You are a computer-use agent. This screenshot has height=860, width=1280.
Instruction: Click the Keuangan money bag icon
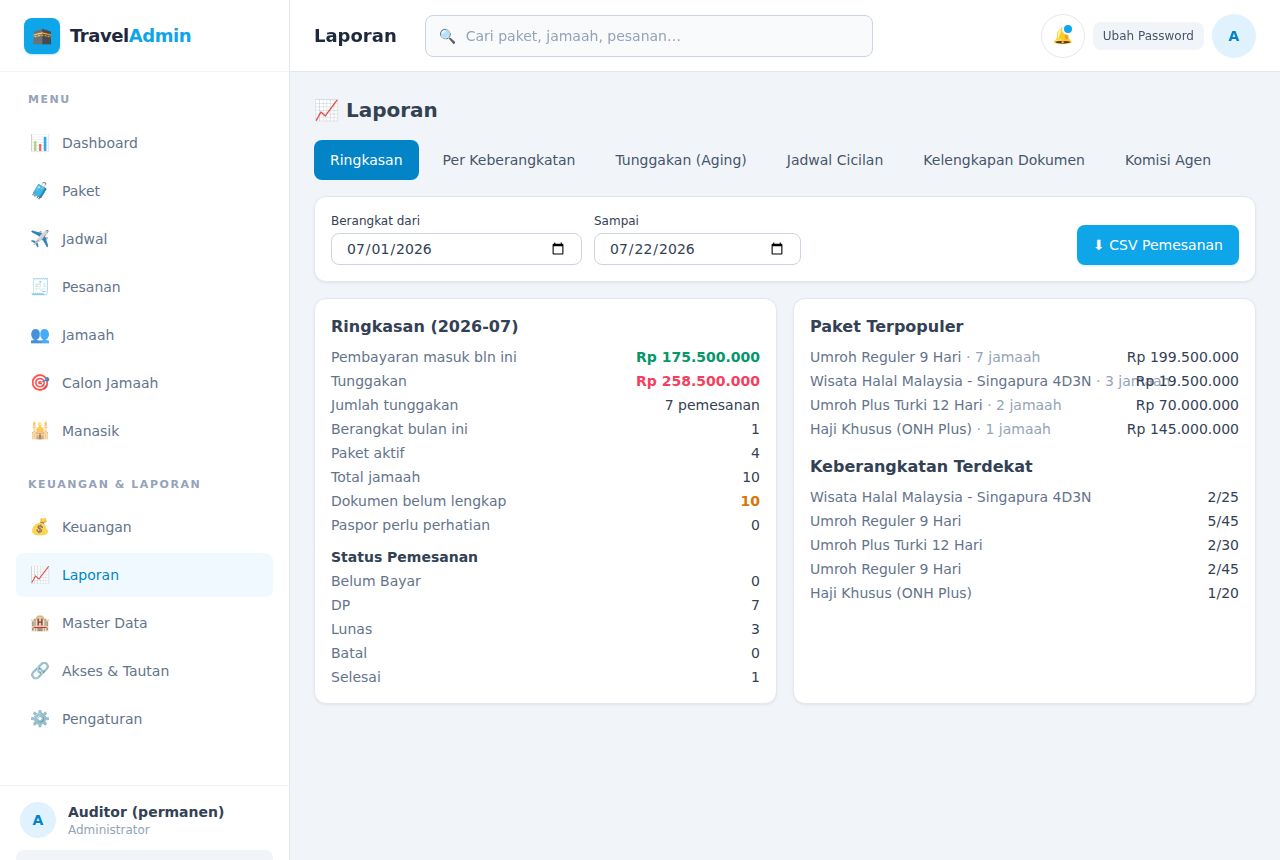pyautogui.click(x=40, y=527)
